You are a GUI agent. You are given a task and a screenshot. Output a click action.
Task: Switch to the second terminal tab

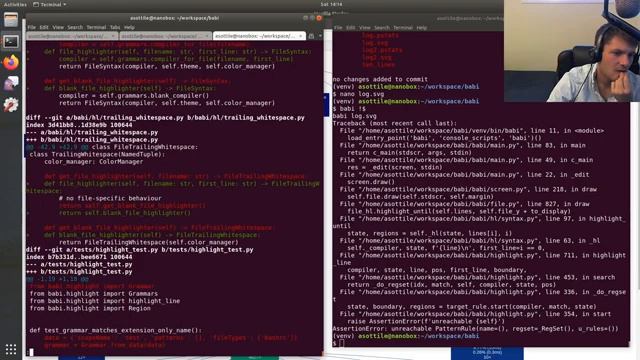166,36
